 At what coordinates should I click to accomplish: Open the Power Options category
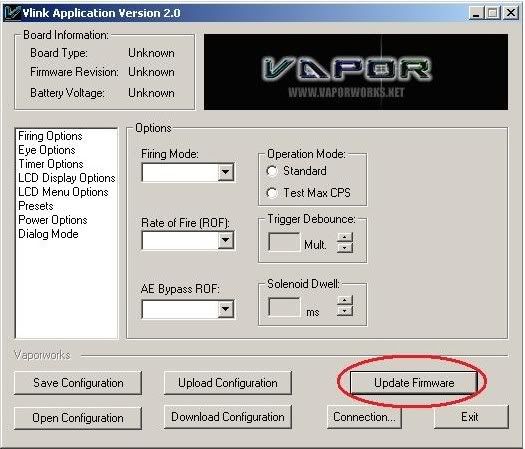[53, 220]
